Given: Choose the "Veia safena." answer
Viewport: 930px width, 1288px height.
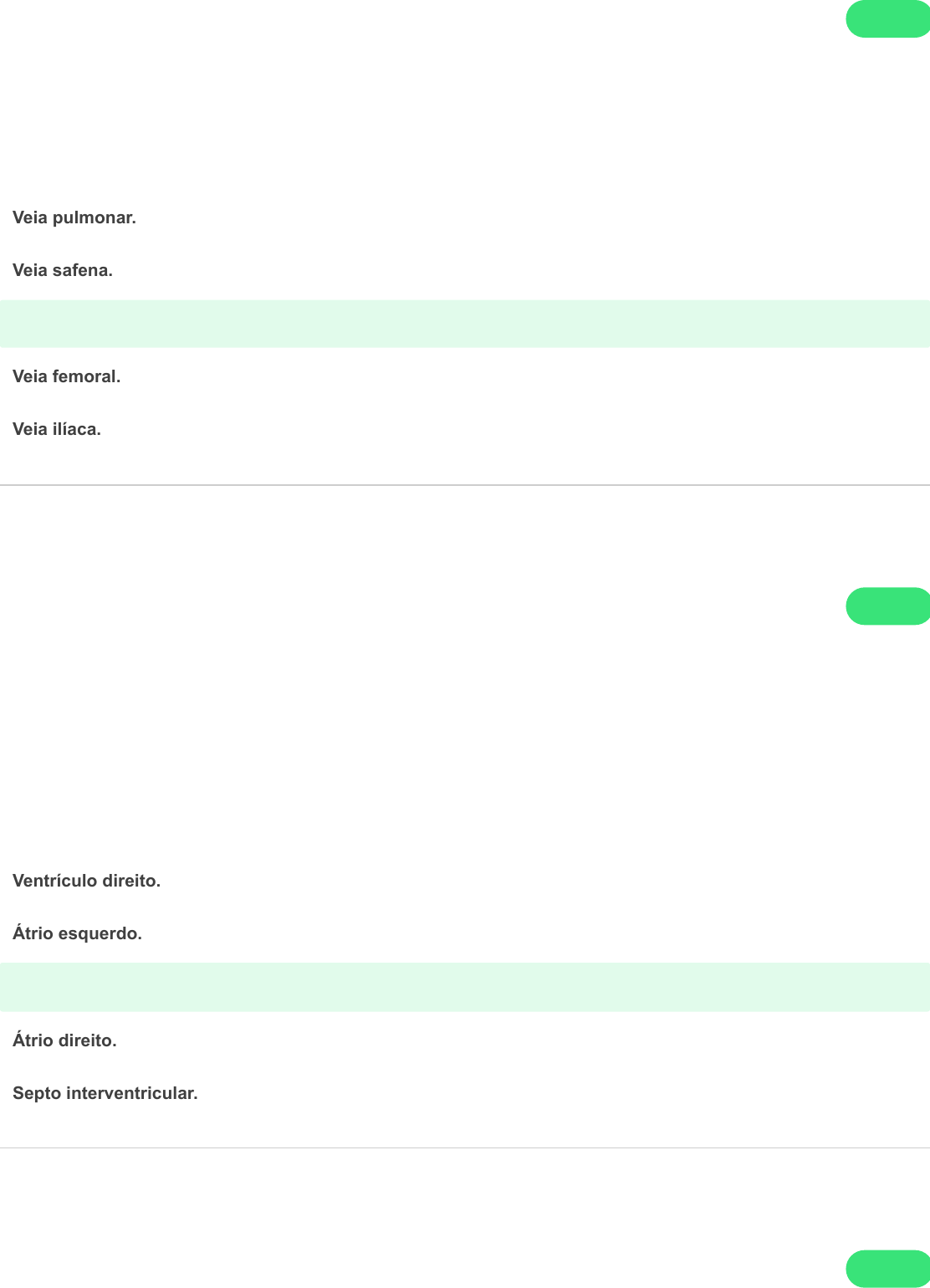Looking at the screenshot, I should click(63, 271).
